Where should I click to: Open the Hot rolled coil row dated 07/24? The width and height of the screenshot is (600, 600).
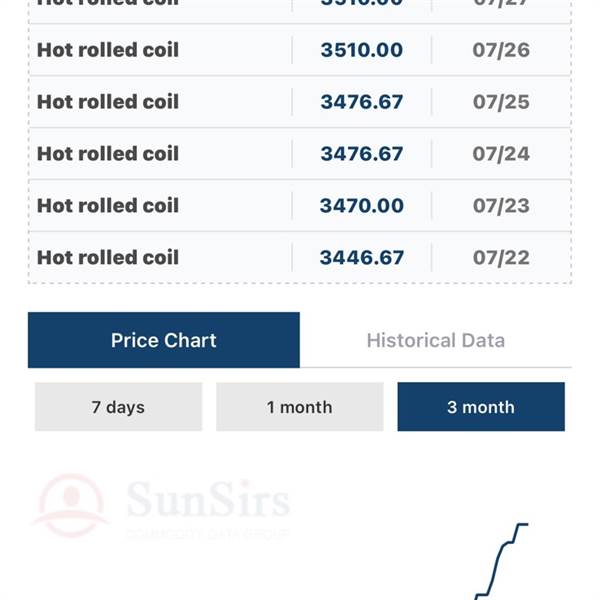point(300,154)
